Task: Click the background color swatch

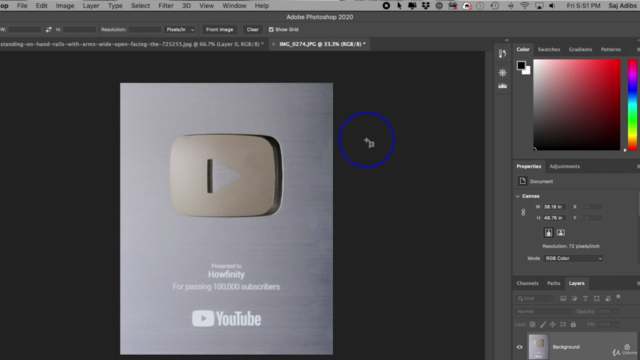Action: pyautogui.click(x=527, y=71)
